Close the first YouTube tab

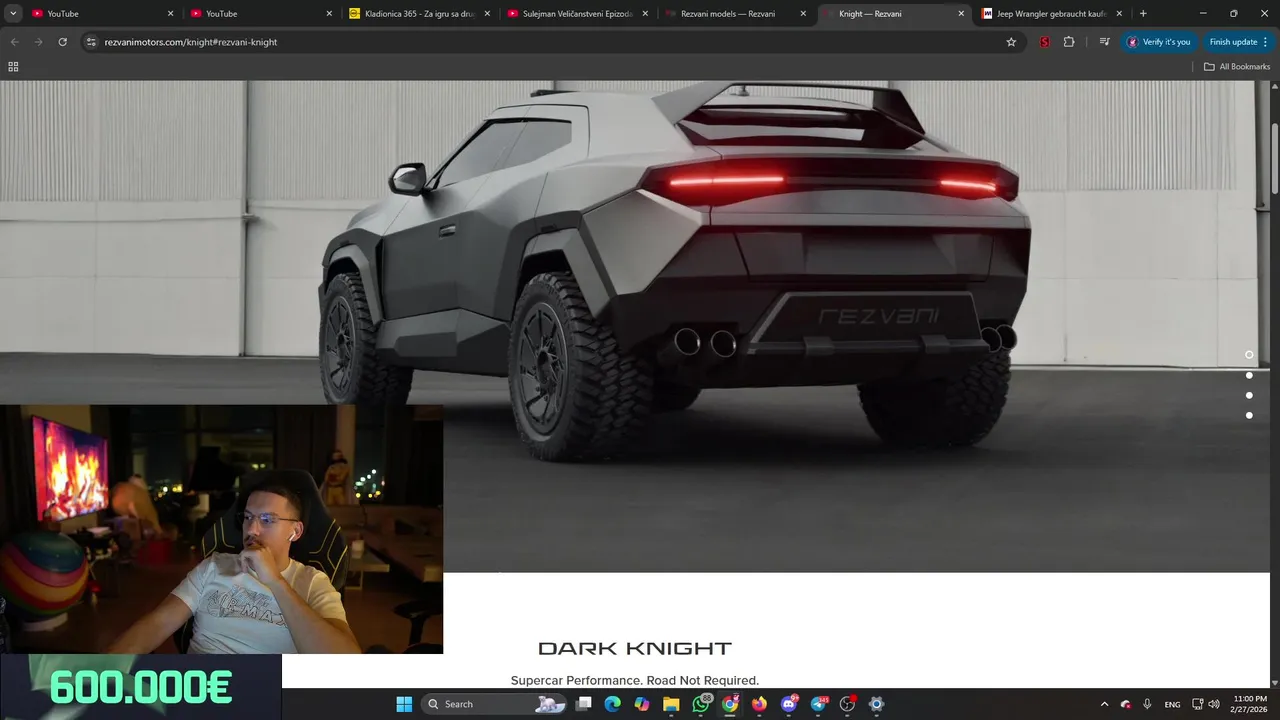(170, 14)
